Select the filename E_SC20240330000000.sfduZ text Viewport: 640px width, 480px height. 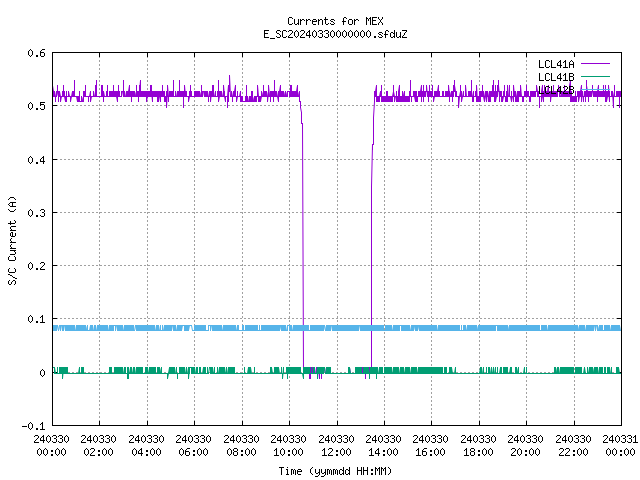tap(335, 34)
